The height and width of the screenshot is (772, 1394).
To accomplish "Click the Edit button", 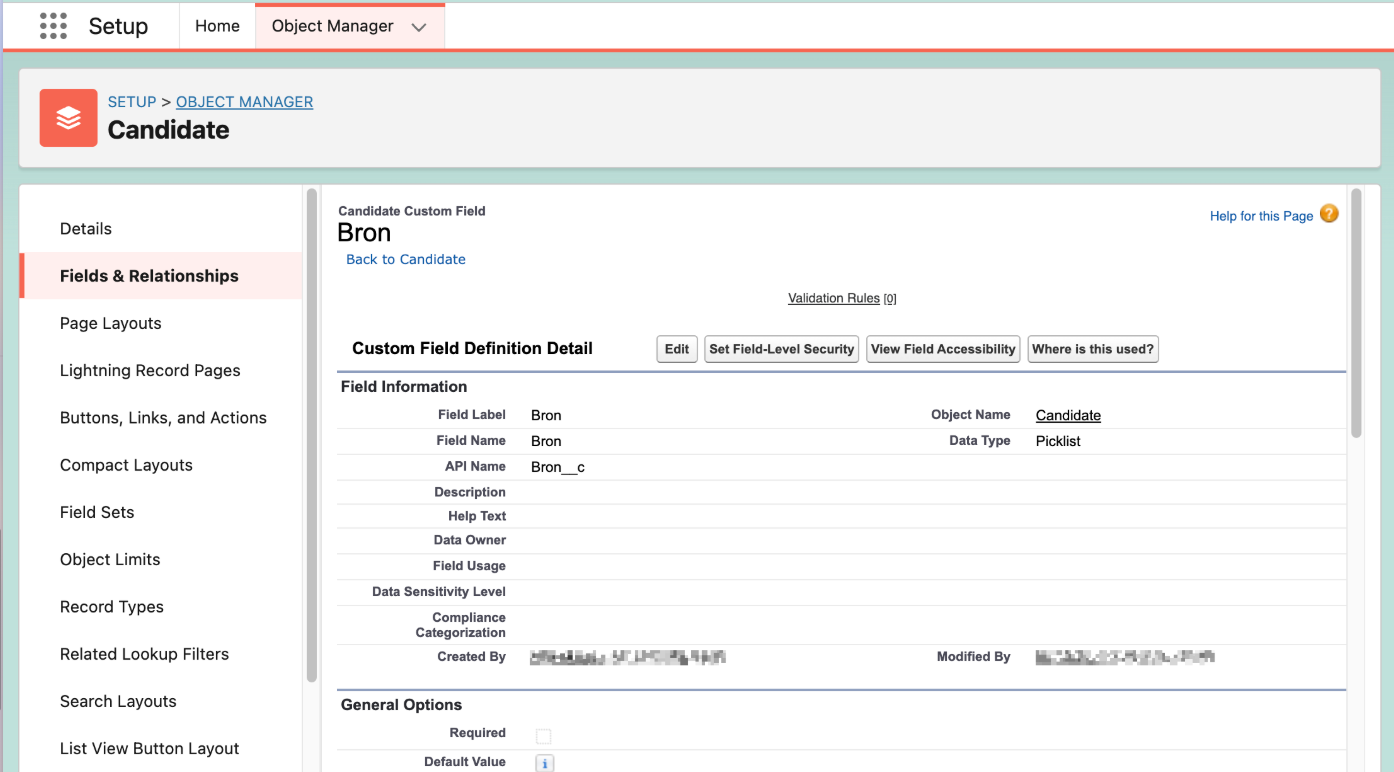I will pyautogui.click(x=677, y=349).
